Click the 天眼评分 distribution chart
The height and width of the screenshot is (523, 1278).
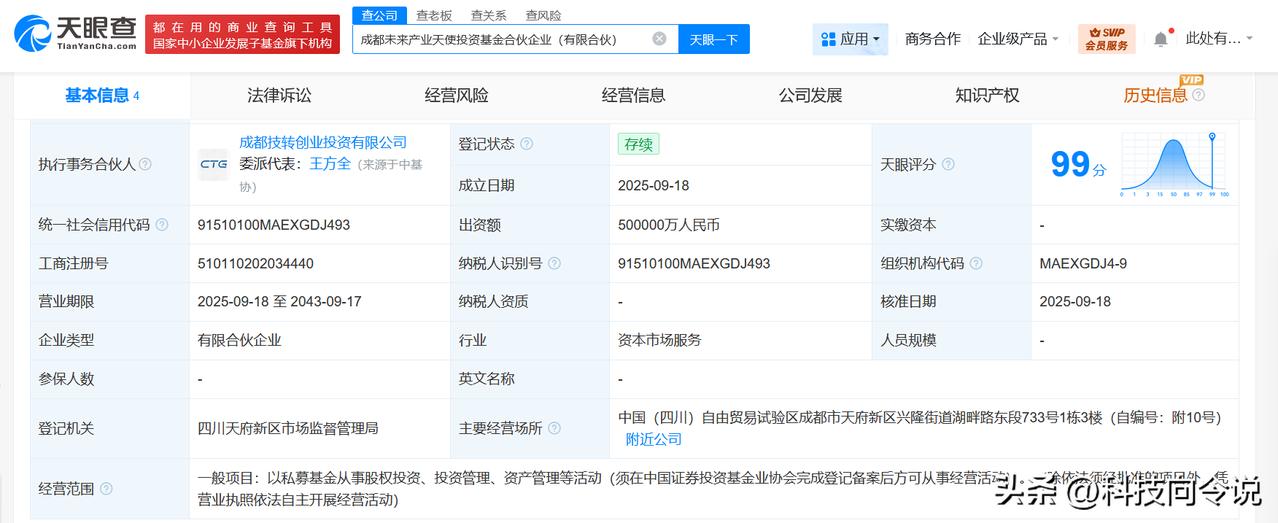tap(1175, 164)
